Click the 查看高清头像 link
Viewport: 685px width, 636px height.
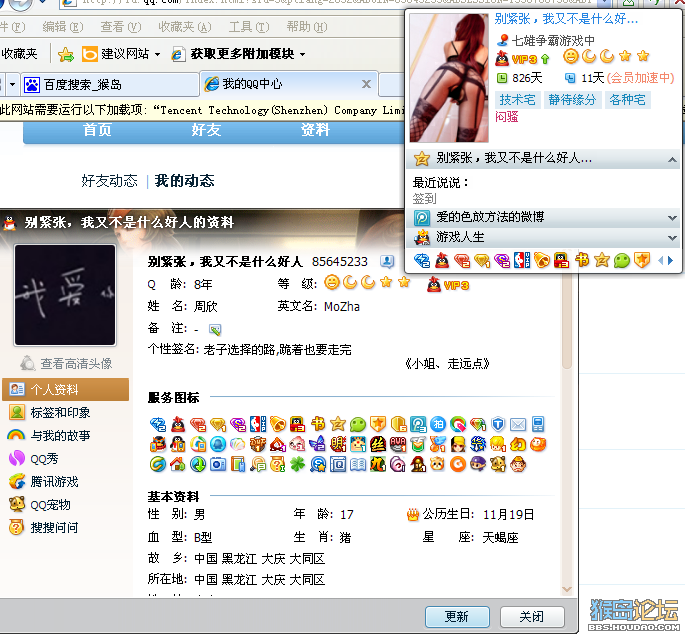coord(66,363)
